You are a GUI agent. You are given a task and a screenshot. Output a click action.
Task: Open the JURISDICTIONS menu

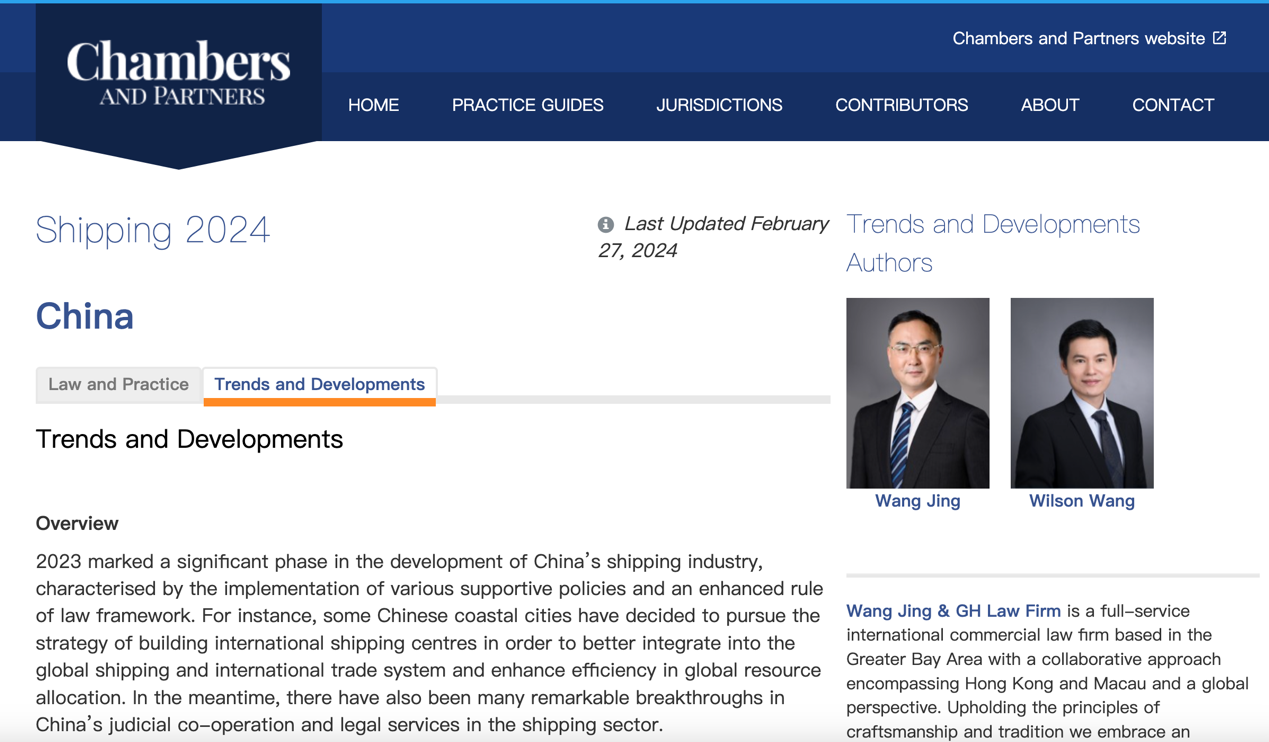pyautogui.click(x=719, y=105)
